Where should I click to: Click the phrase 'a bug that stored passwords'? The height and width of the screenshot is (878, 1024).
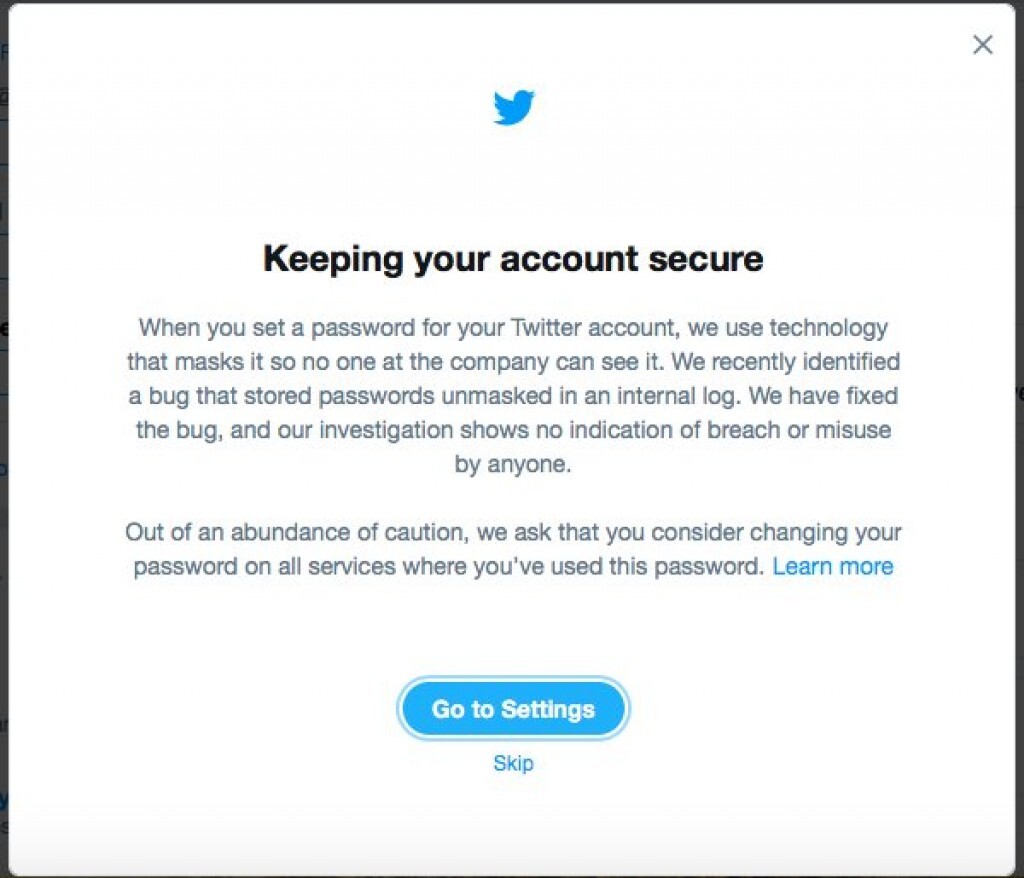coord(281,396)
